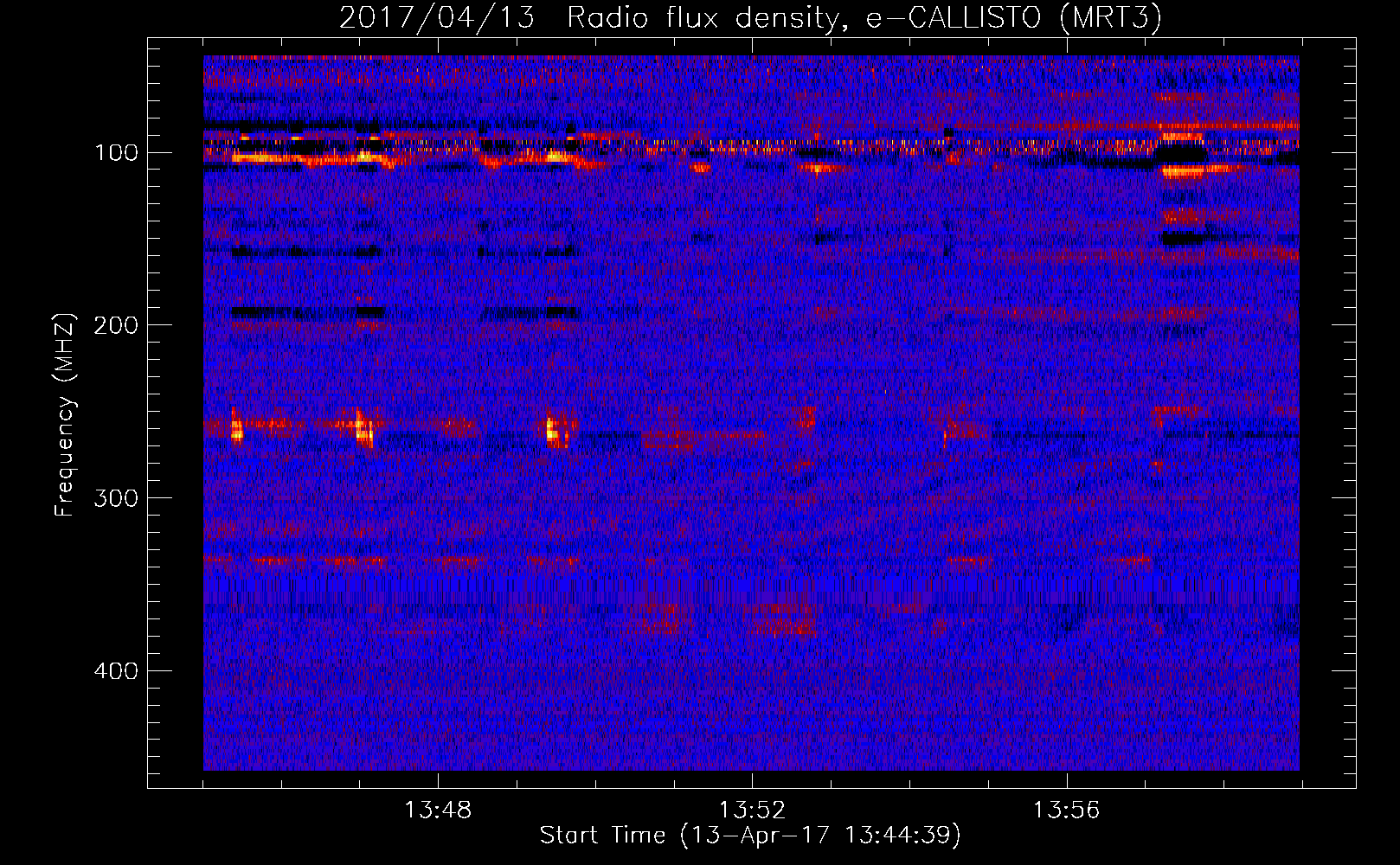Click the 'Start Time (13-Apr-17 13:44:39)' label
The width and height of the screenshot is (1400, 865).
[750, 836]
